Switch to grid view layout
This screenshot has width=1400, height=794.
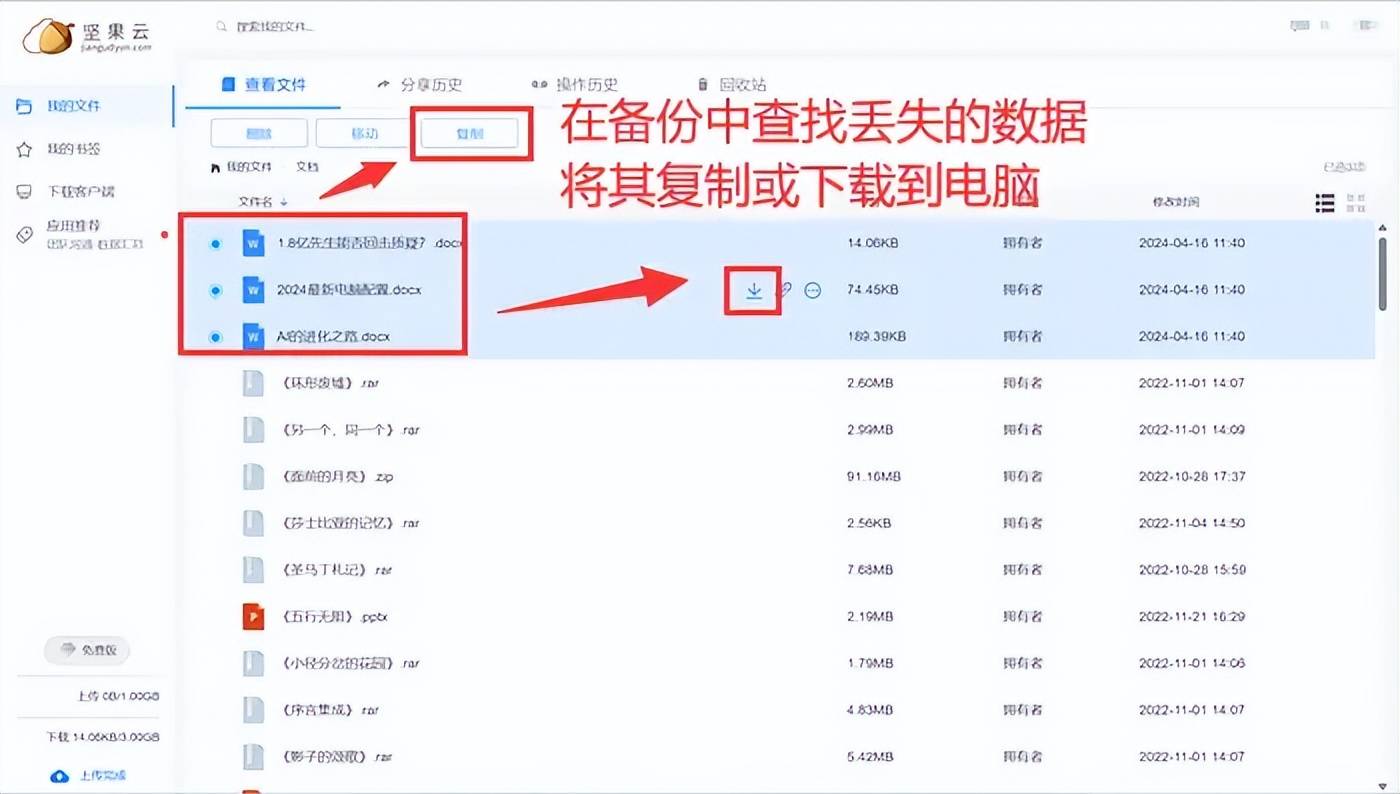1356,203
